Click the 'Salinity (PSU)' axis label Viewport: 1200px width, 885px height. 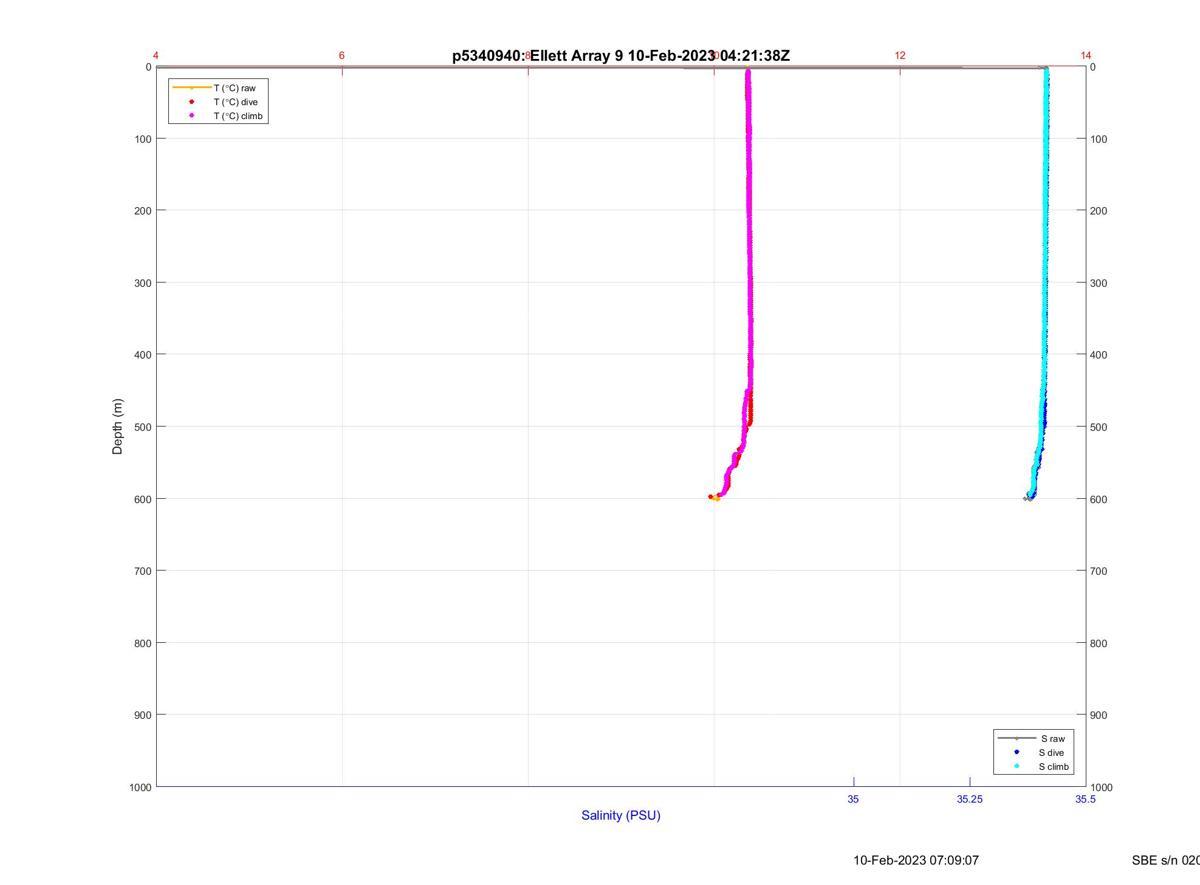(x=621, y=815)
